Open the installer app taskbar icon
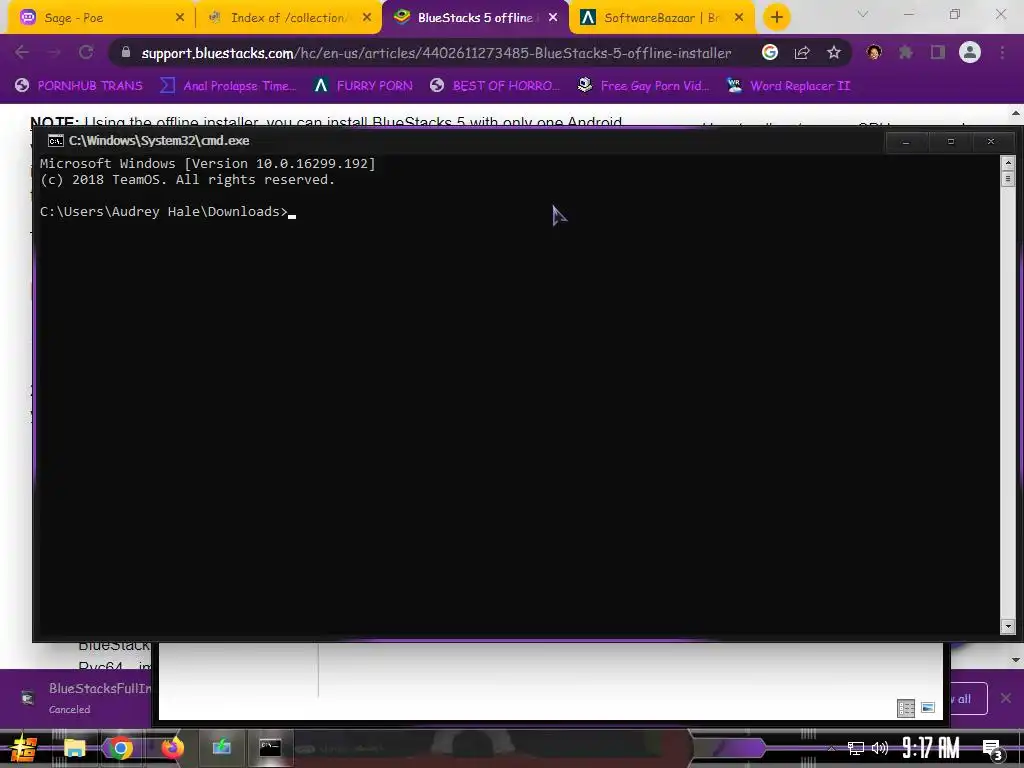1024x768 pixels. click(x=221, y=747)
